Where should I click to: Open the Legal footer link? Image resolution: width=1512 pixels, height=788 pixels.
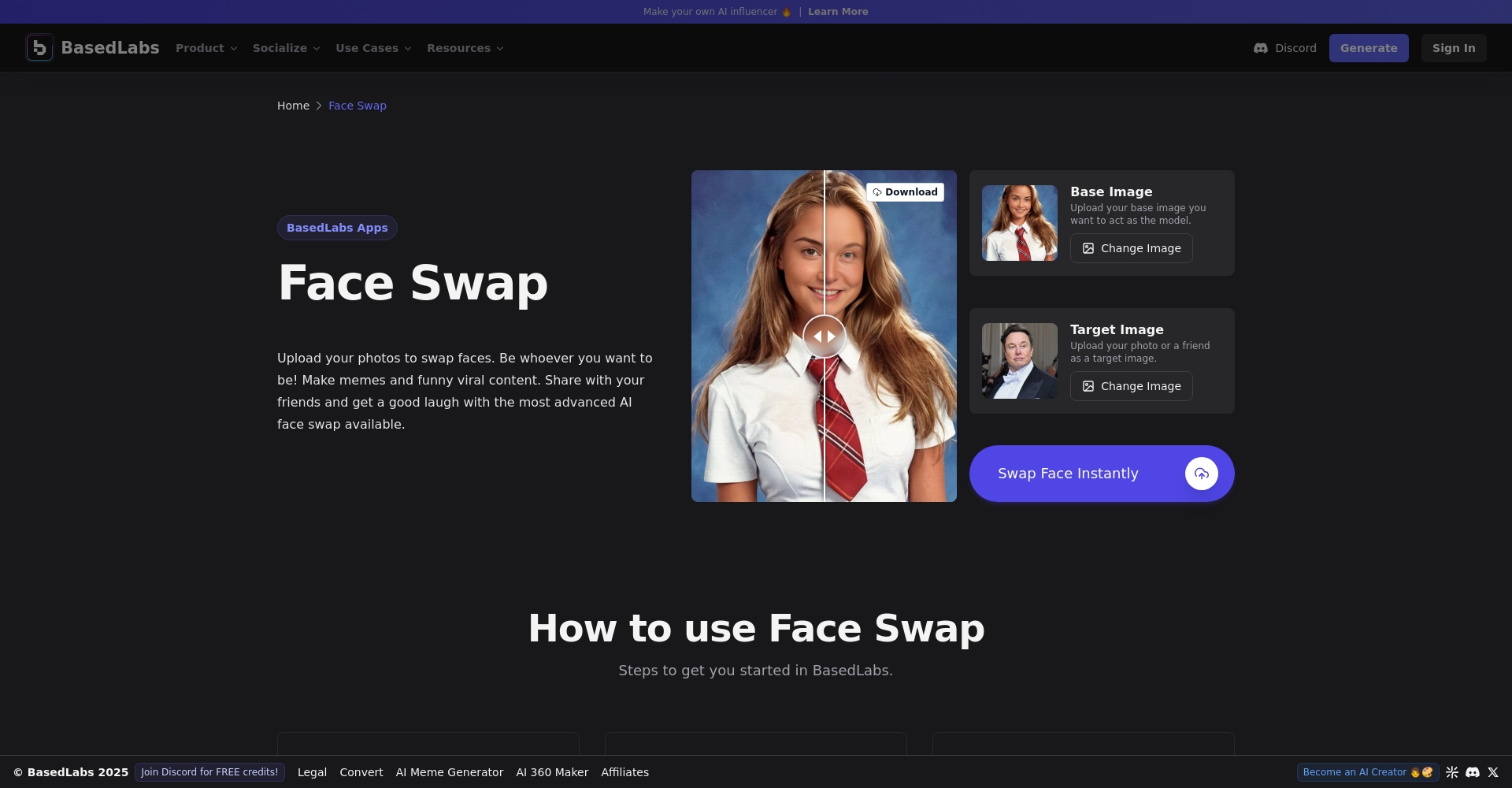click(x=312, y=772)
